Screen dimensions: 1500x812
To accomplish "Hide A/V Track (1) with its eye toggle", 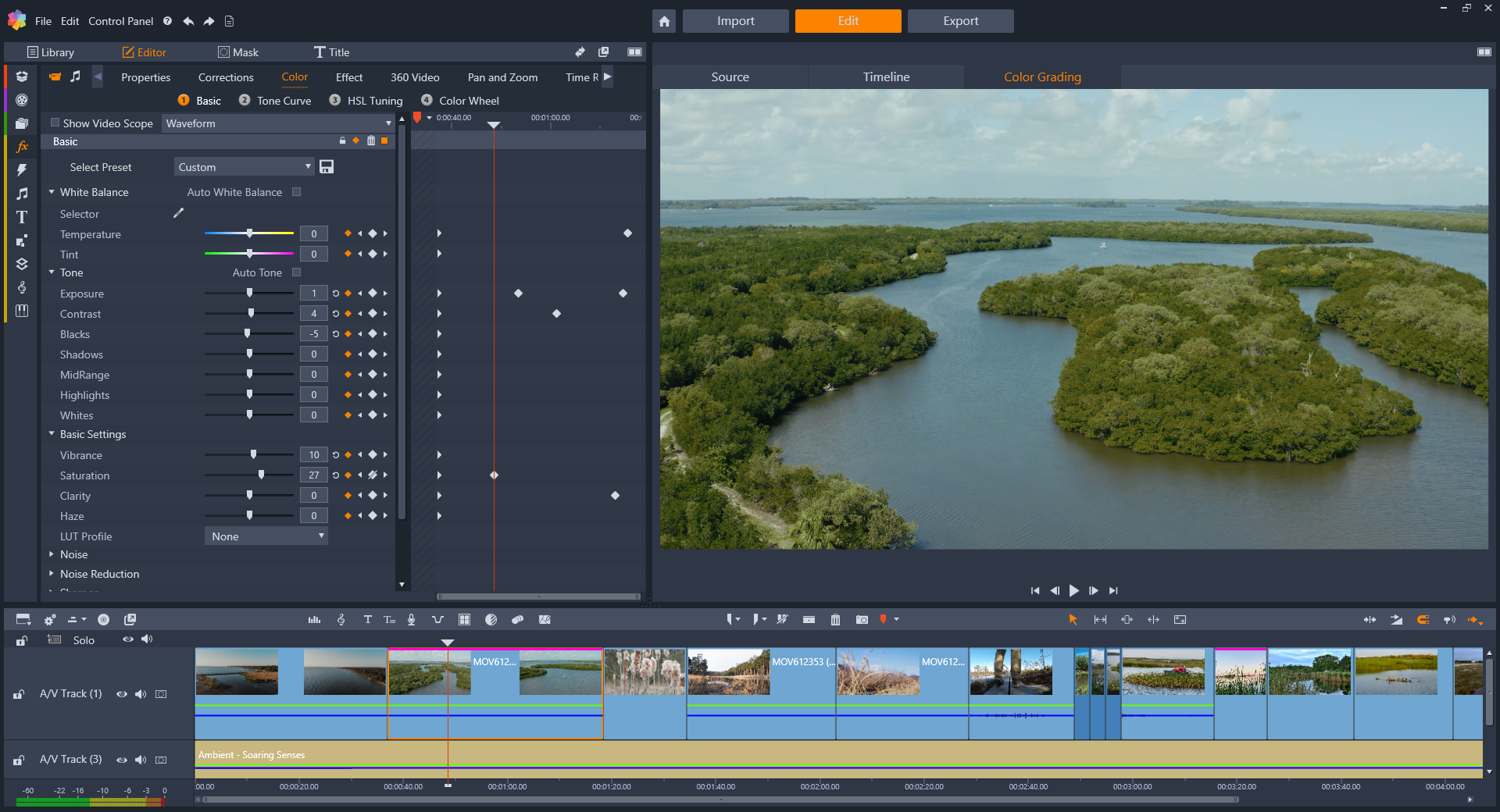I will (122, 694).
